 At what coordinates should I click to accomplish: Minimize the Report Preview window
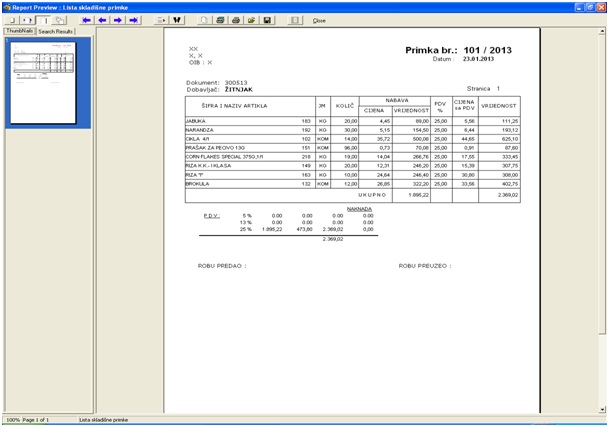pyautogui.click(x=579, y=7)
